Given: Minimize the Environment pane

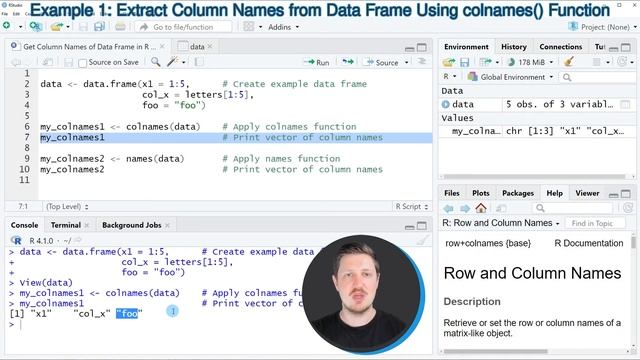Looking at the screenshot, I should coord(613,48).
